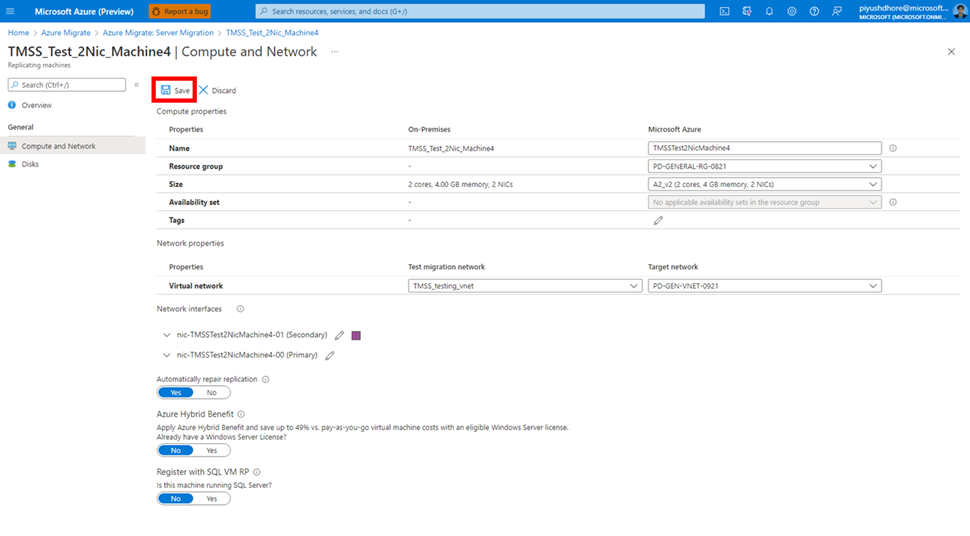Open the Resource group dropdown

765,166
